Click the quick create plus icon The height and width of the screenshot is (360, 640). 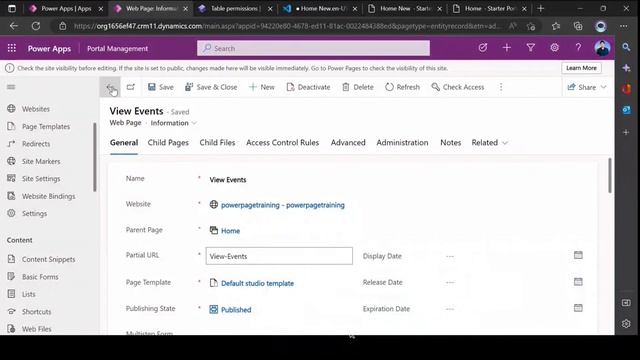click(x=507, y=48)
